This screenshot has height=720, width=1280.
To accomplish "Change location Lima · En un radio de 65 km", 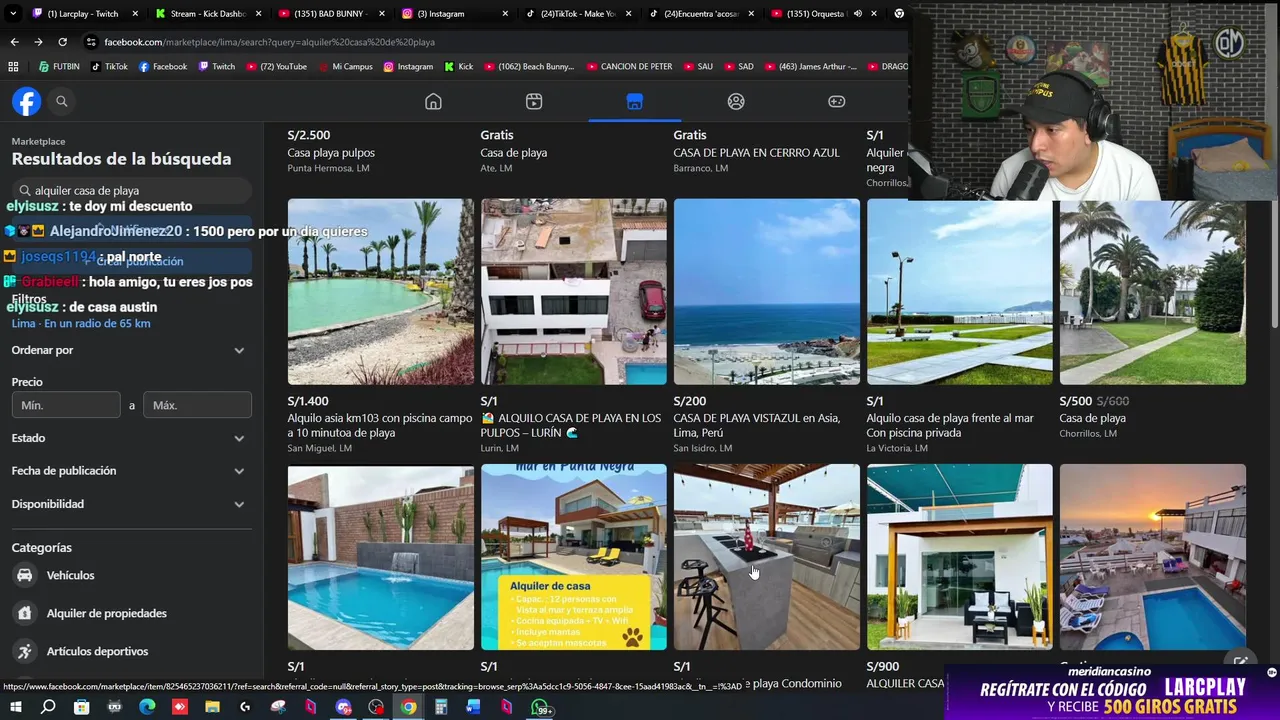I will coord(81,324).
